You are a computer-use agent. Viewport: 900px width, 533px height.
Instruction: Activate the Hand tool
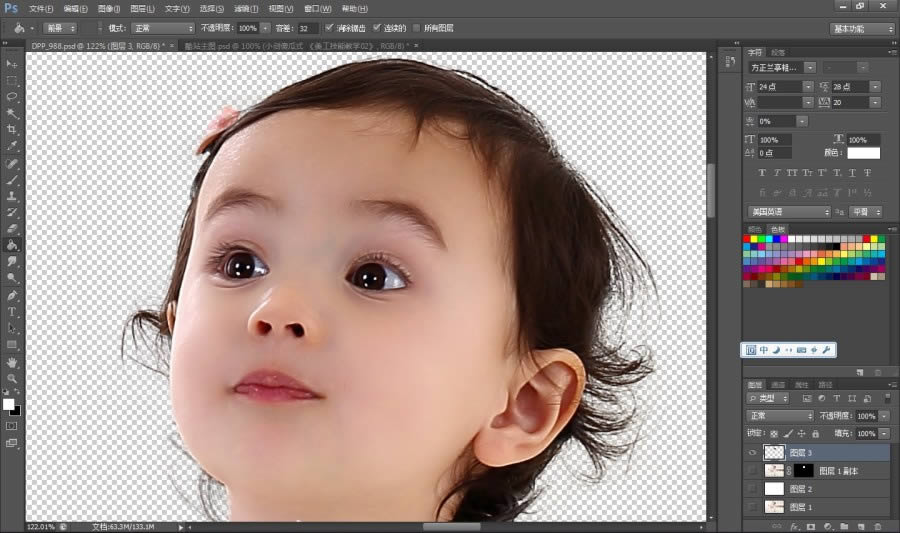(12, 361)
